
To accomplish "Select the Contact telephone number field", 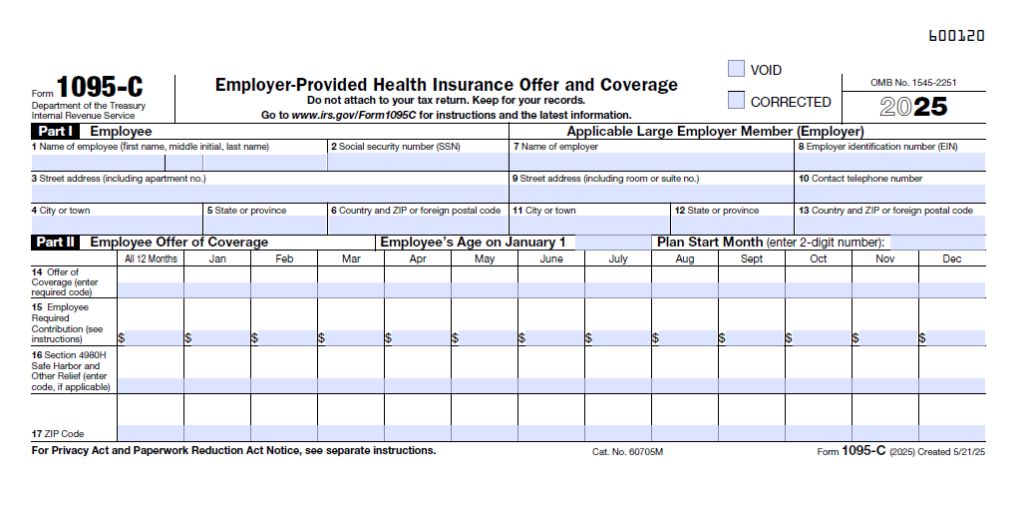I will coord(890,194).
